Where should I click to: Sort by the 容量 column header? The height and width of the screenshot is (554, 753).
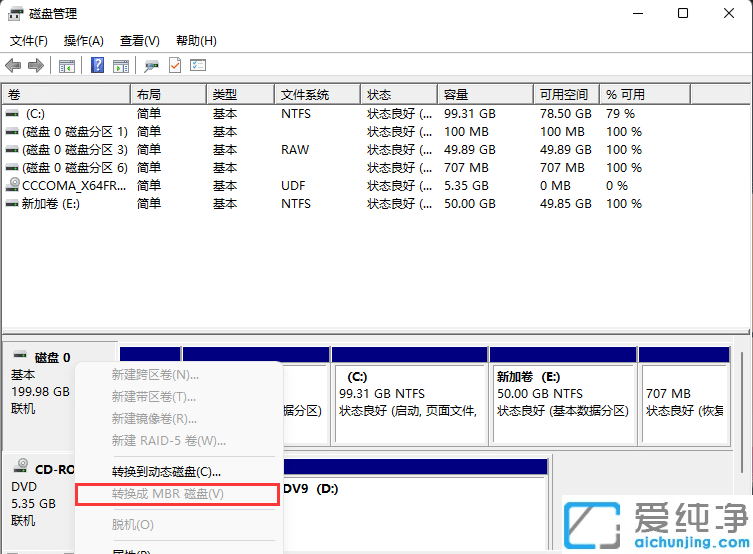pos(486,95)
